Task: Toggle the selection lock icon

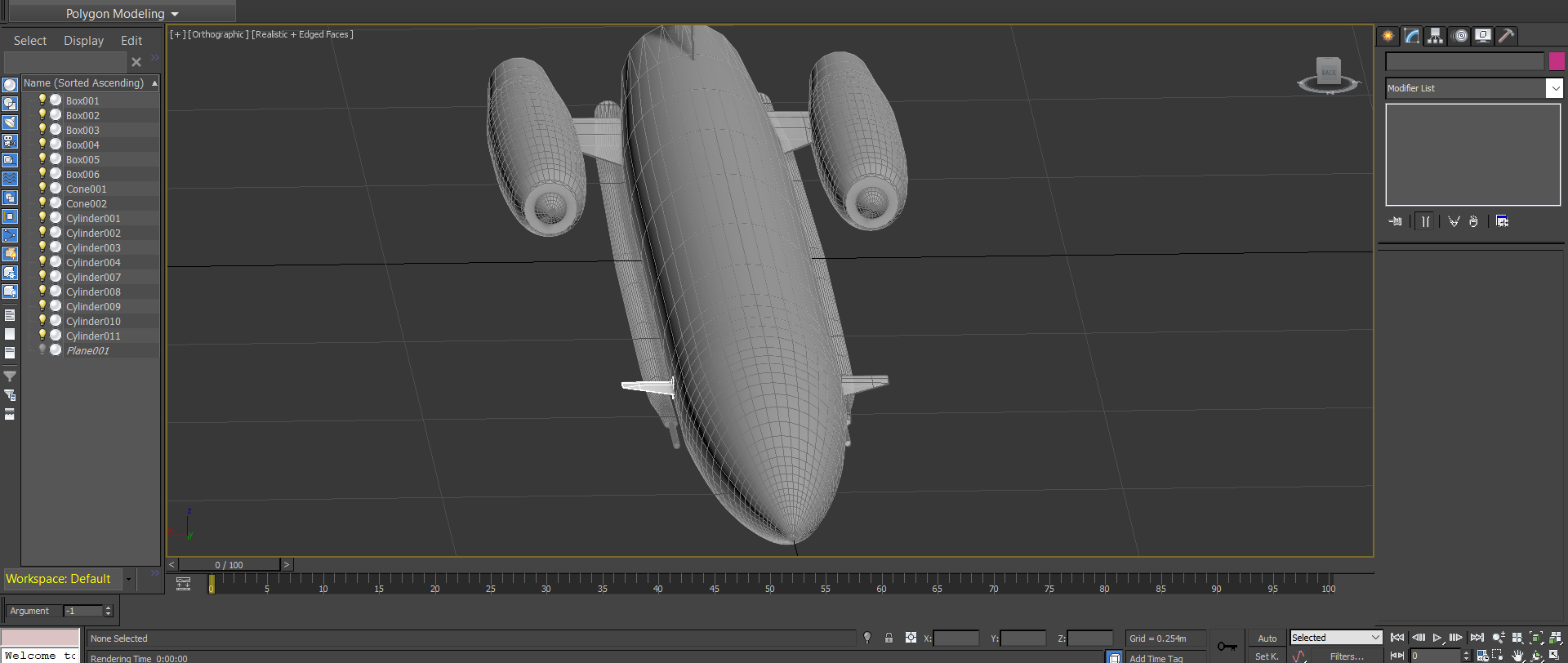Action: pos(889,638)
